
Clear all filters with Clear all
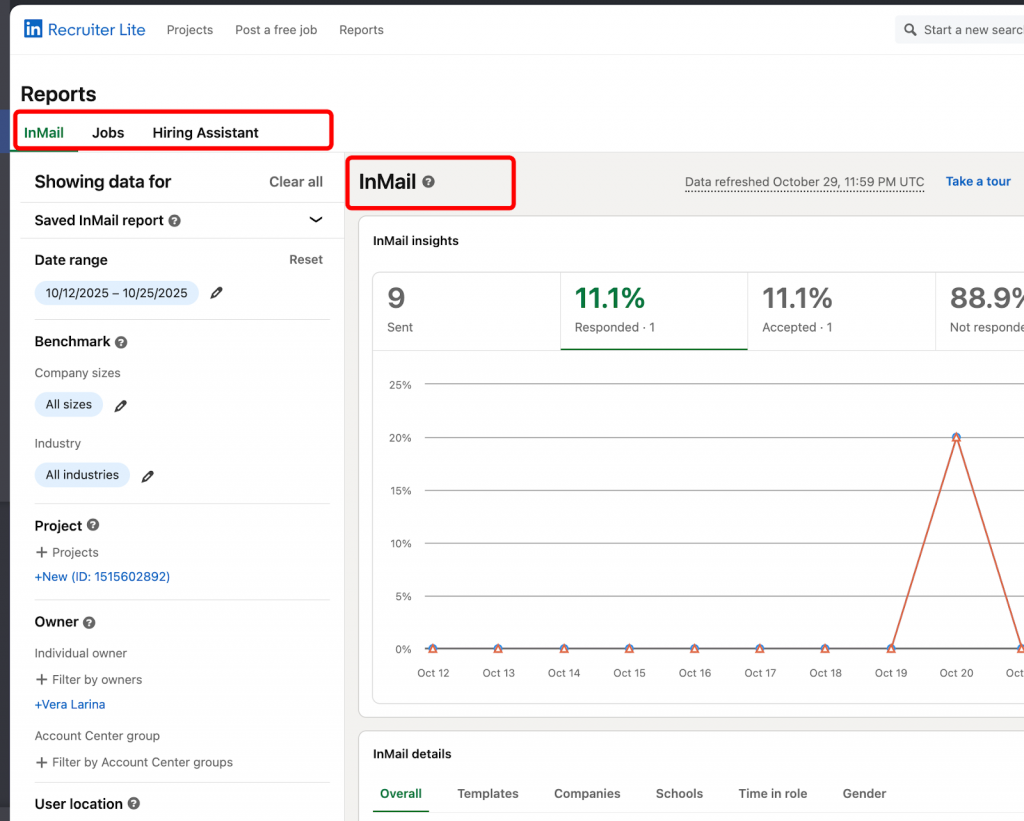(295, 182)
